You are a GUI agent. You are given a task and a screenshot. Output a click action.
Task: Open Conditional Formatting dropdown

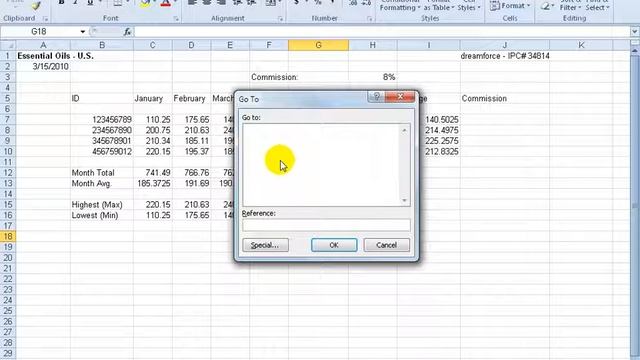(x=400, y=5)
